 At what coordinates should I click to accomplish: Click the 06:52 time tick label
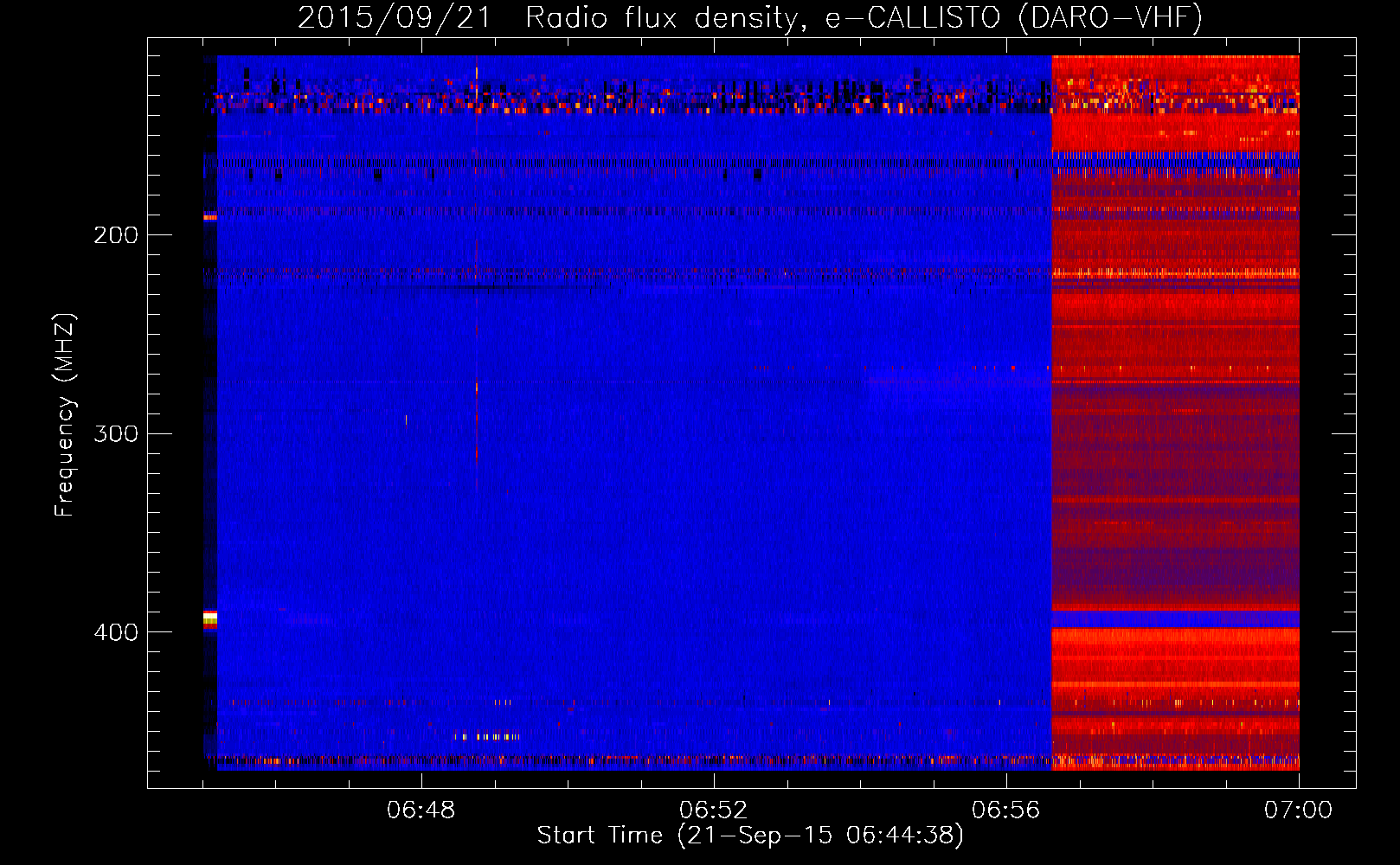pos(714,811)
